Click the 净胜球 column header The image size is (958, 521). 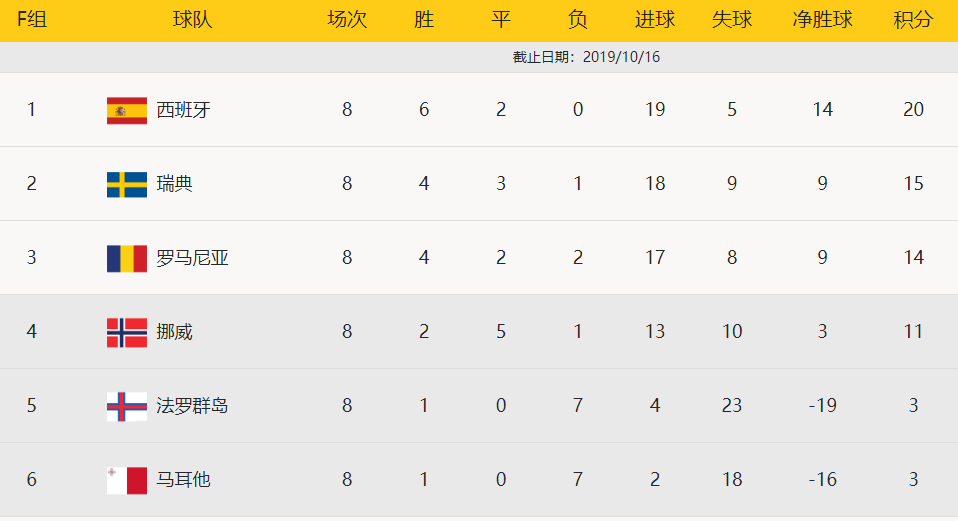coord(822,20)
